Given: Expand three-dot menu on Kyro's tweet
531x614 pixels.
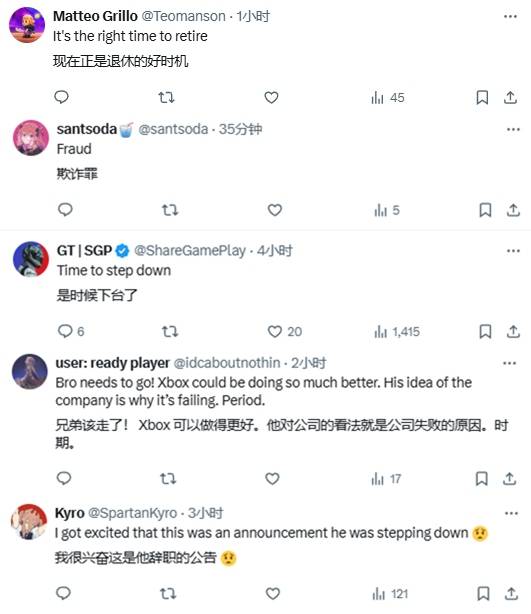Looking at the screenshot, I should (x=511, y=513).
